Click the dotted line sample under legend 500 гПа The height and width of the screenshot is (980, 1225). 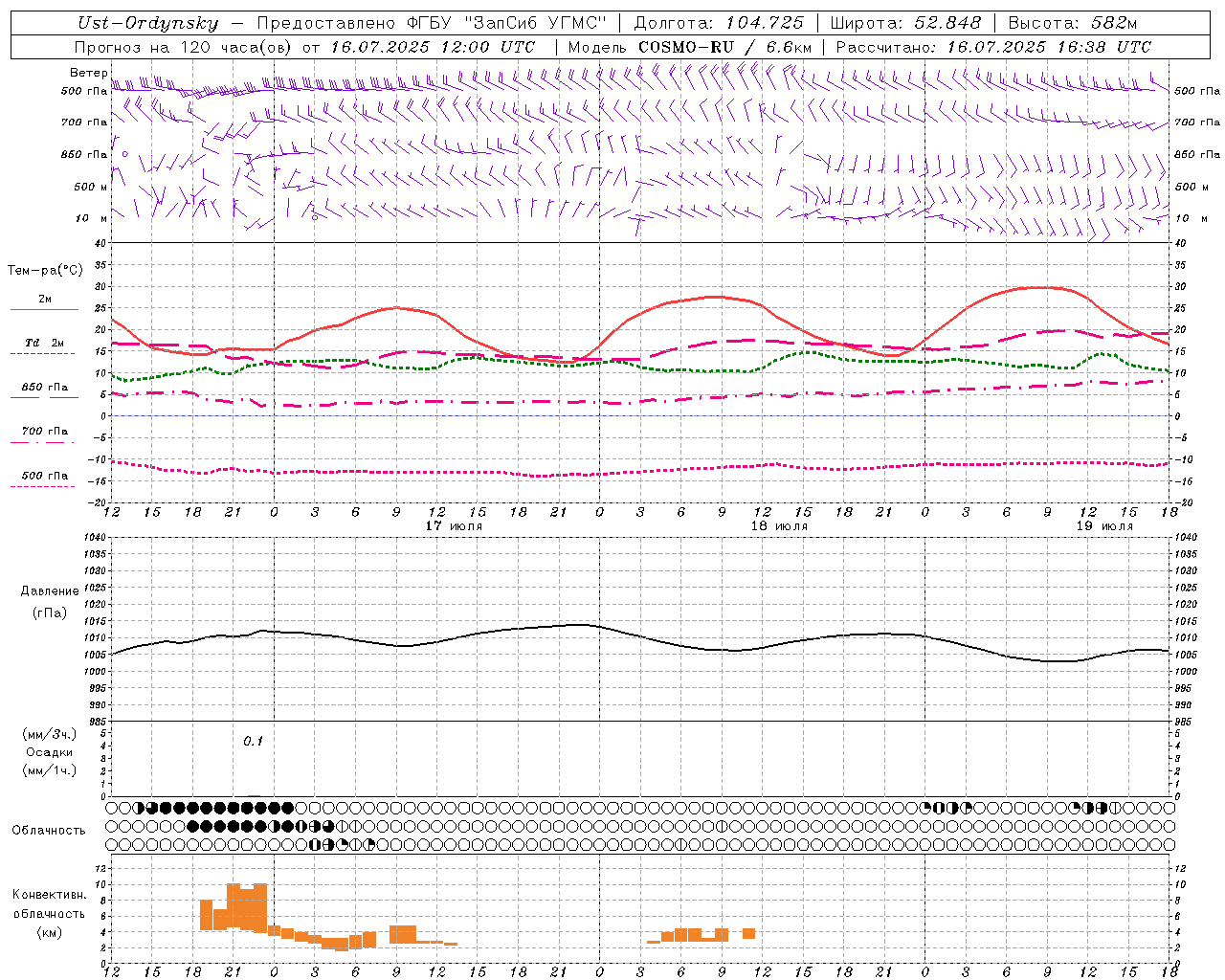click(42, 487)
